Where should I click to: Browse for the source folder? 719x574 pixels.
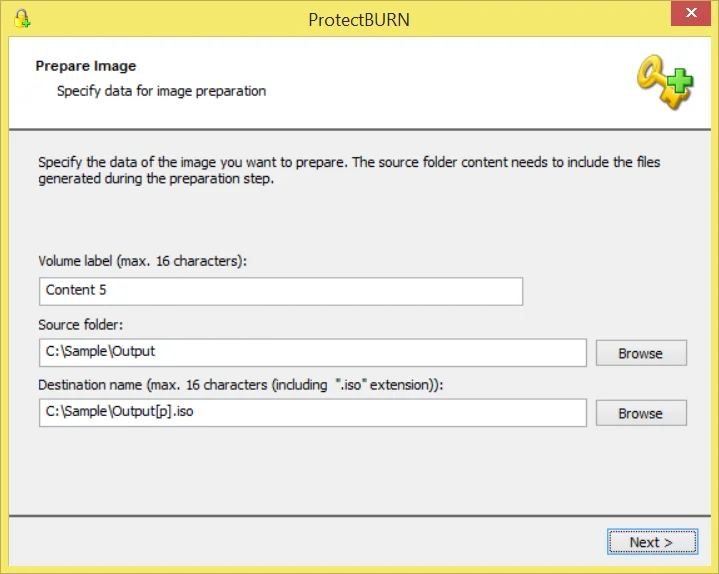click(x=640, y=353)
